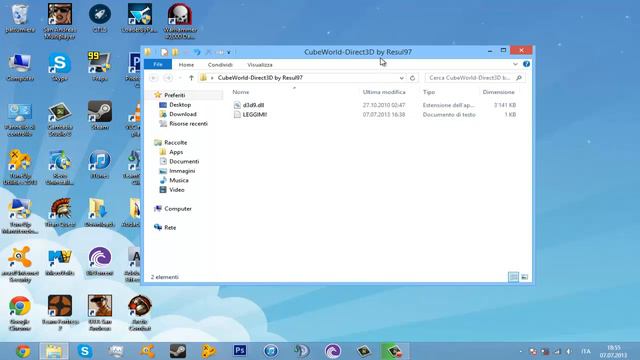This screenshot has width=640, height=360.
Task: Click the search box in Explorer
Action: 470,78
